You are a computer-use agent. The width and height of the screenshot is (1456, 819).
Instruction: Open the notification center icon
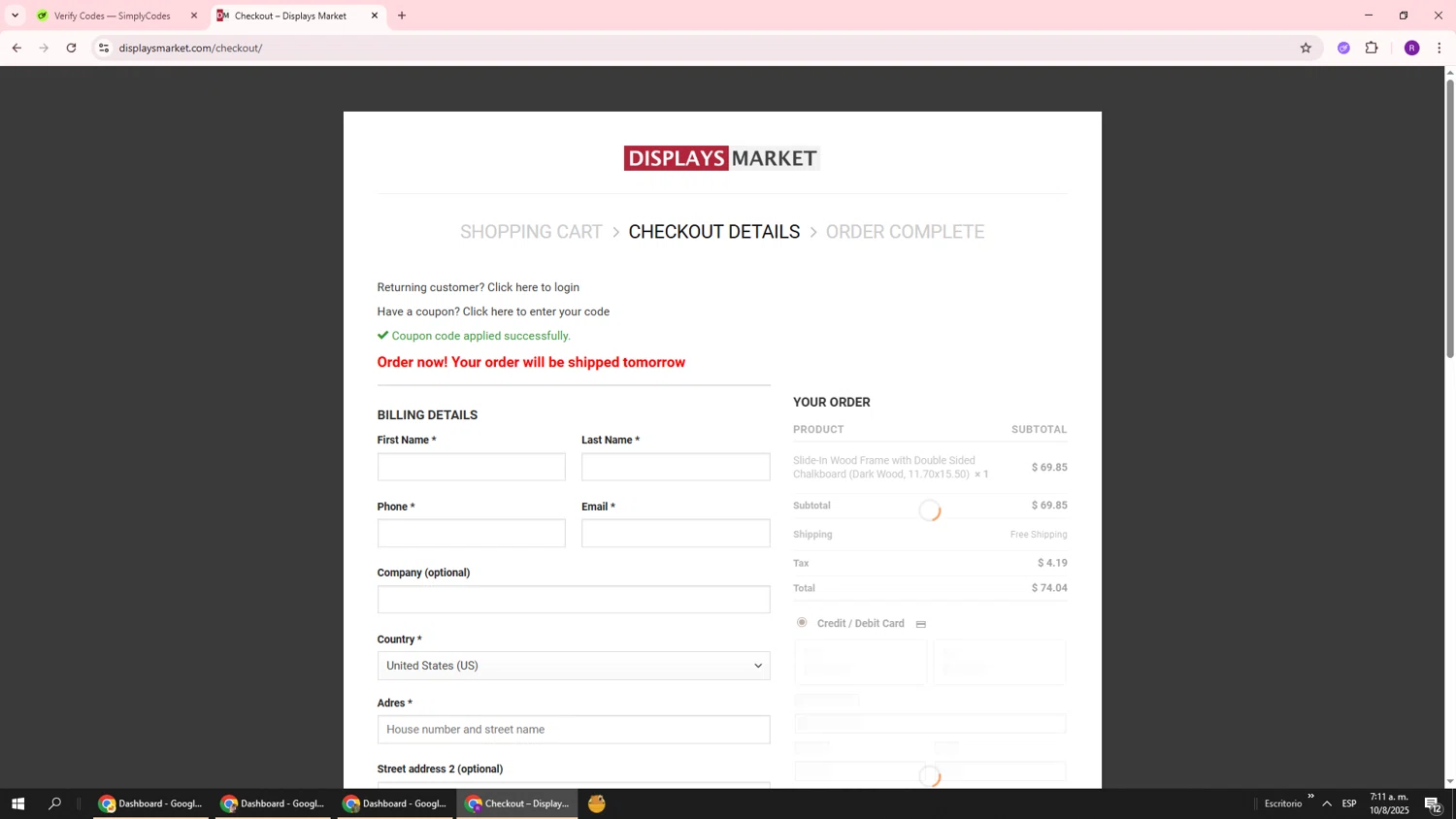click(x=1433, y=803)
